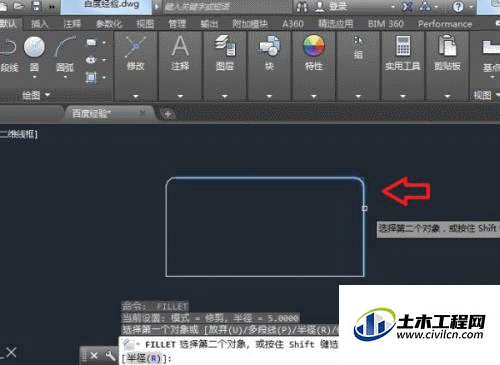This screenshot has height=365, width=500.
Task: Click the 选择第一个对象或 command history line
Action: (230, 330)
